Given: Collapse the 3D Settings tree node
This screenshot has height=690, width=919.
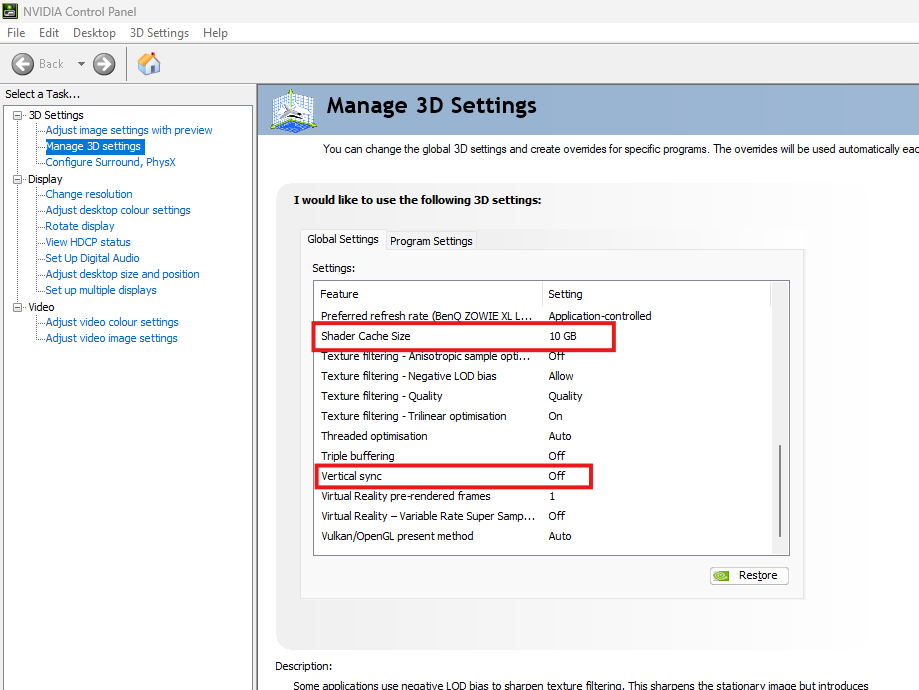Looking at the screenshot, I should (x=18, y=115).
